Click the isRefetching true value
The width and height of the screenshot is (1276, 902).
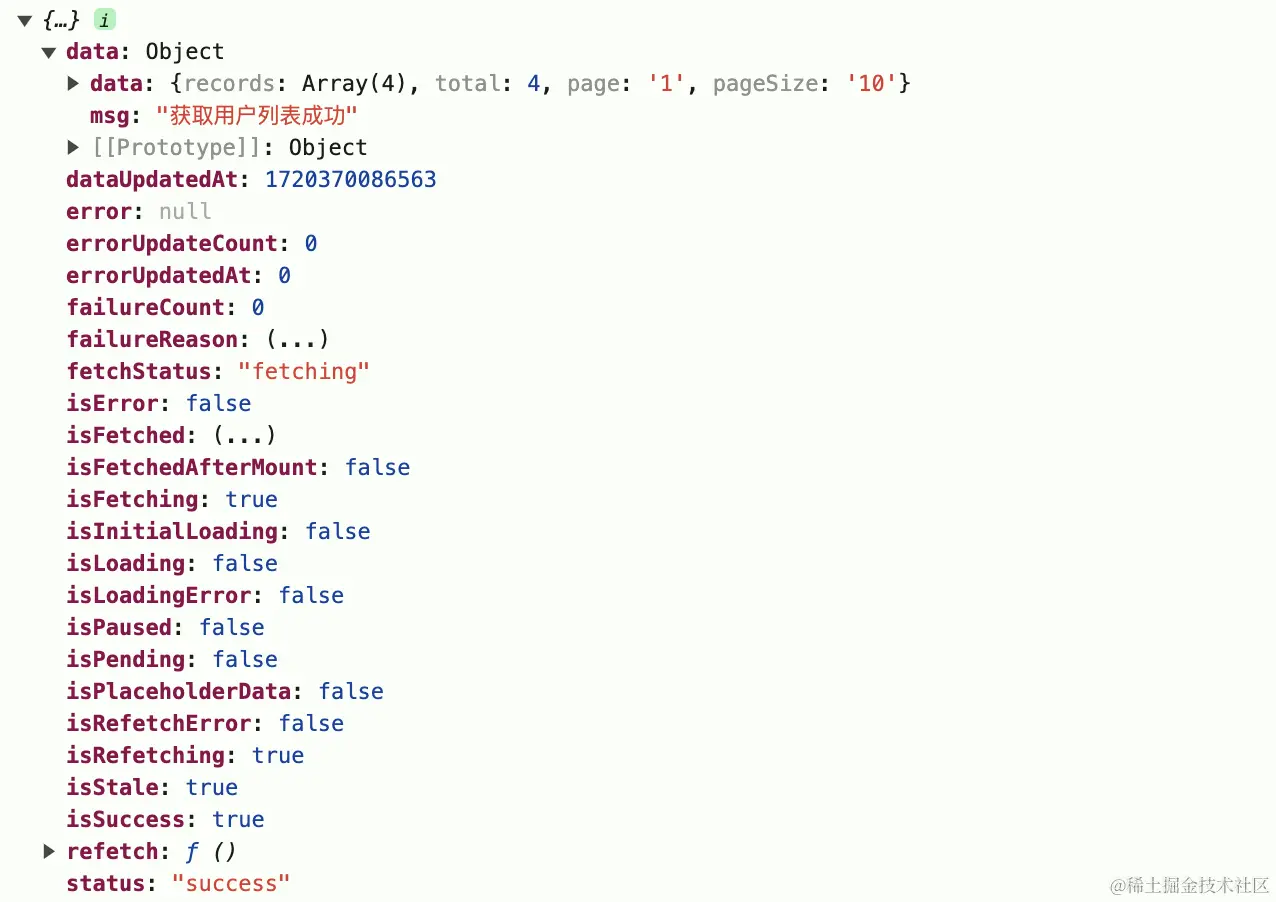click(277, 755)
